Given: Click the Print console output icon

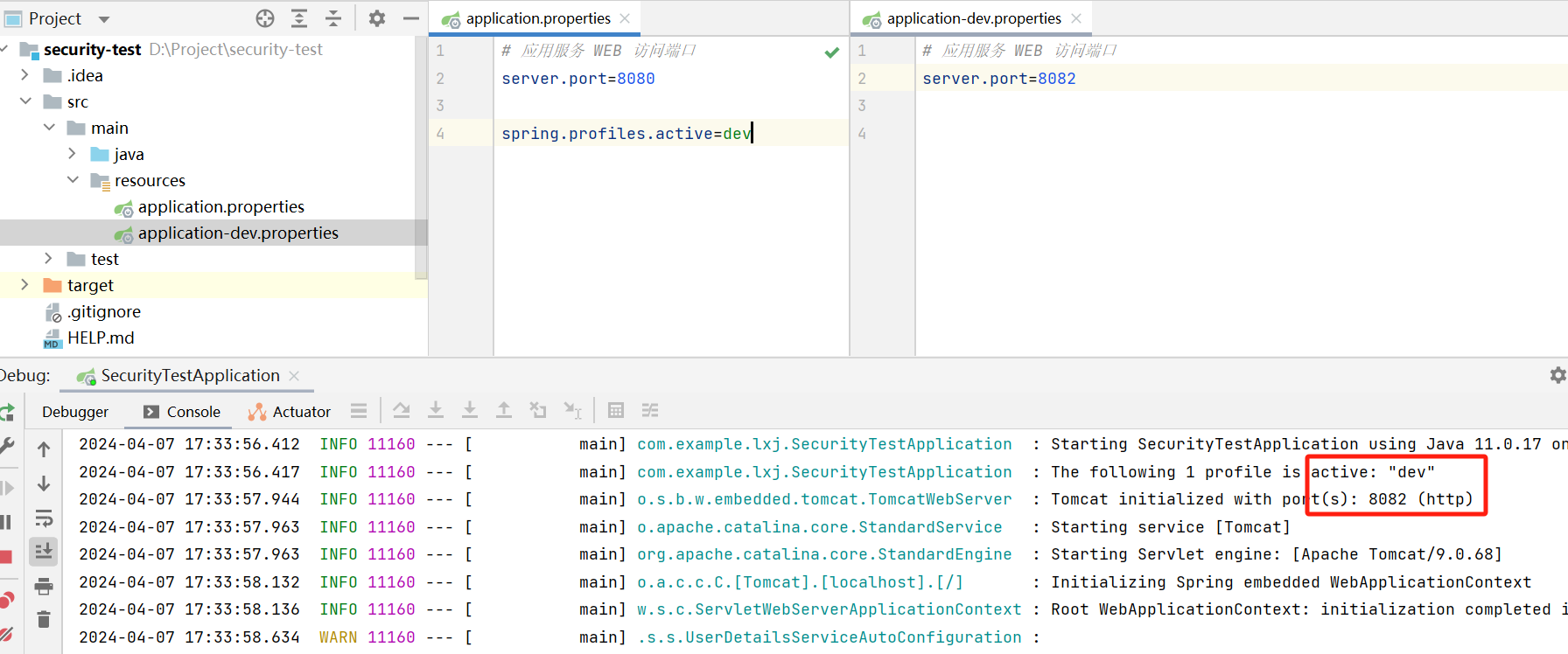Looking at the screenshot, I should [44, 586].
